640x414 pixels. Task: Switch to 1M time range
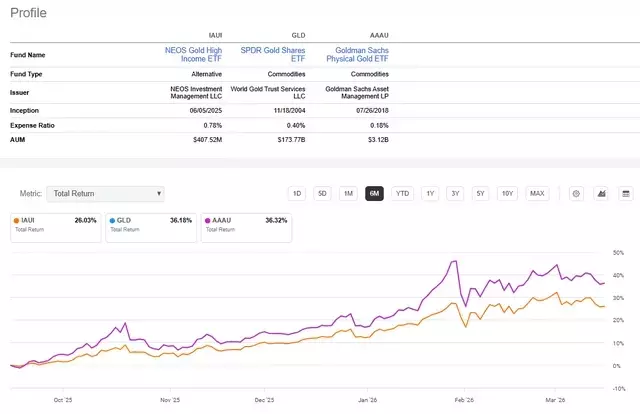(x=348, y=193)
